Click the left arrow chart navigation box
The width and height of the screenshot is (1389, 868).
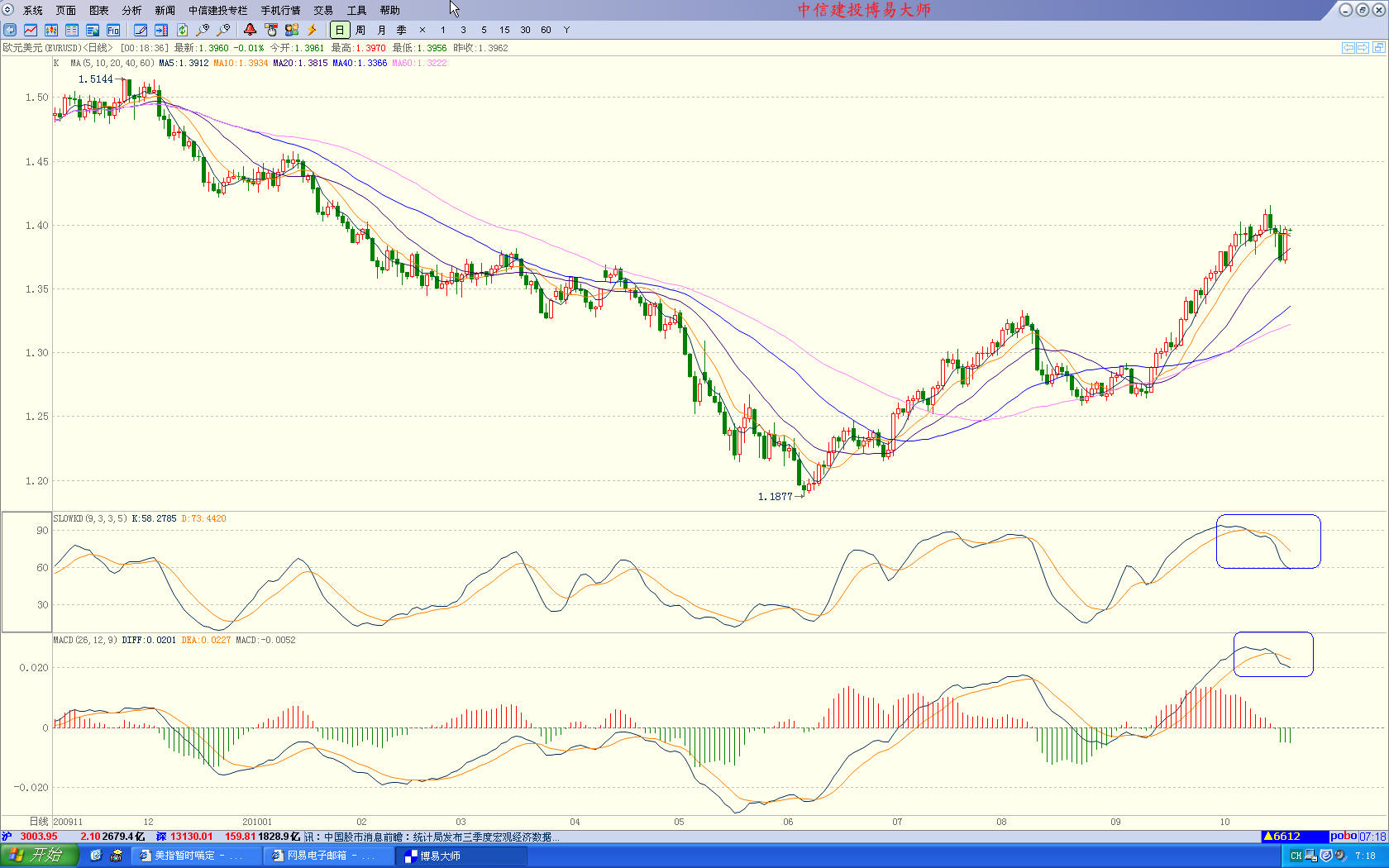(x=1348, y=48)
